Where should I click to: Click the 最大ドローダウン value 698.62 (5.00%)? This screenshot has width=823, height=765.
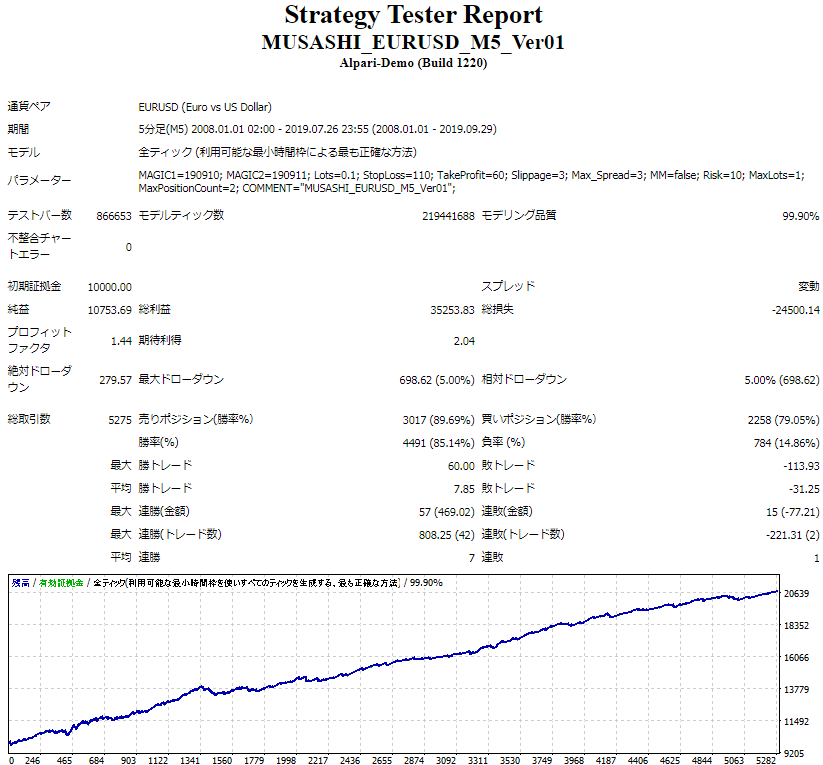437,380
